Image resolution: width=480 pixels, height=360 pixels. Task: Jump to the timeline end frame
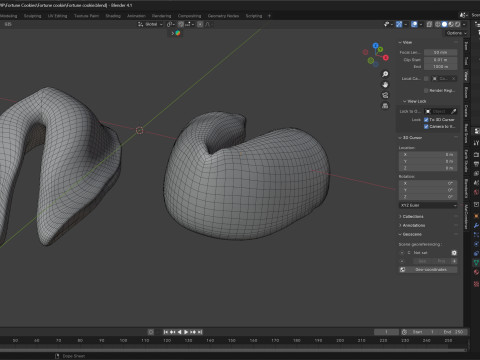click(200, 332)
